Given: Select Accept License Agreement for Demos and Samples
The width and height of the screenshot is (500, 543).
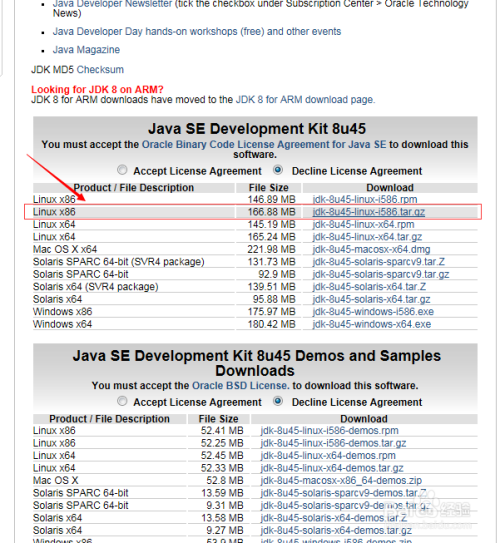Looking at the screenshot, I should pos(122,401).
